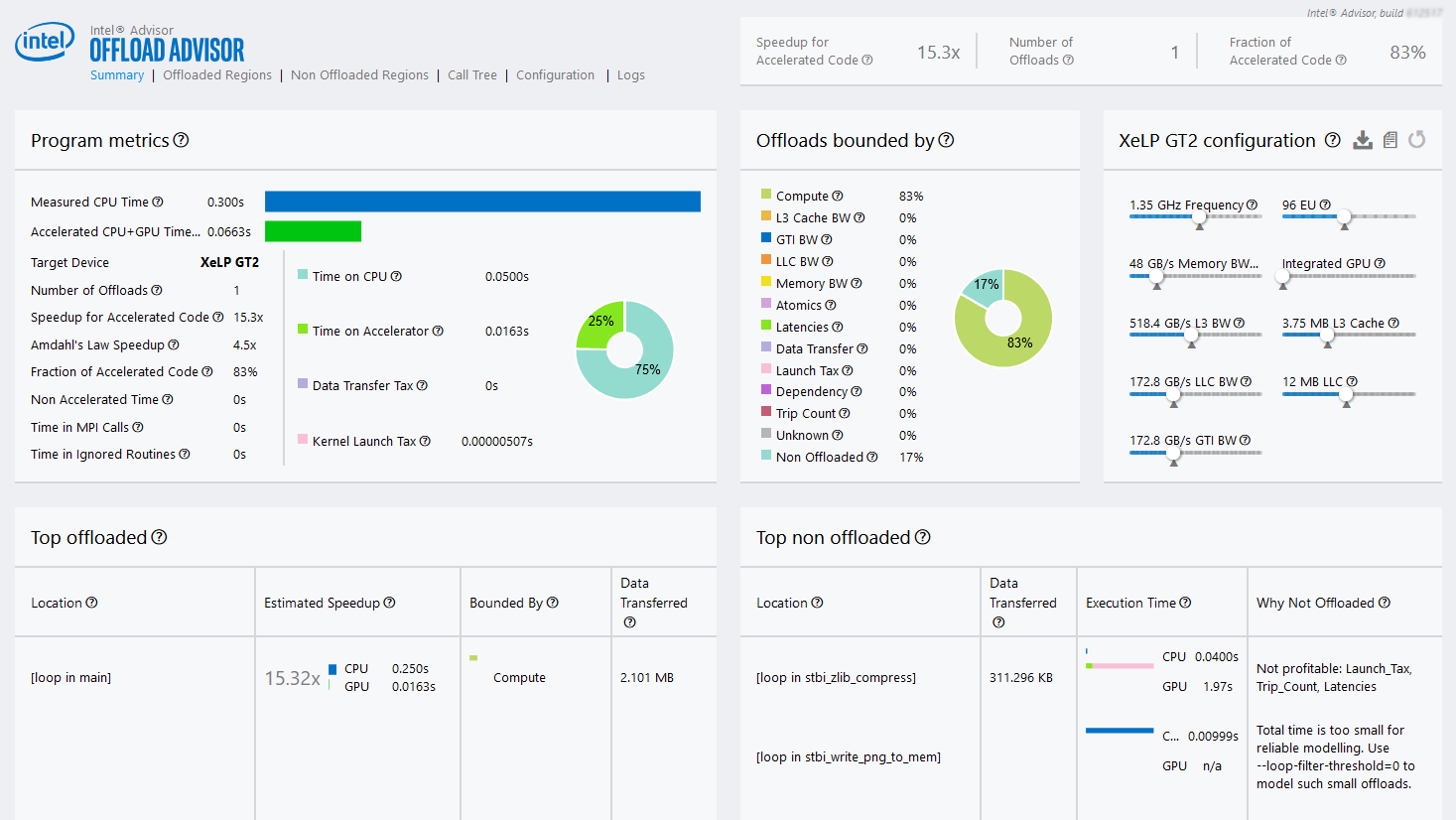Click help icon beside Why Not Offloaded
The image size is (1456, 820).
[1385, 603]
